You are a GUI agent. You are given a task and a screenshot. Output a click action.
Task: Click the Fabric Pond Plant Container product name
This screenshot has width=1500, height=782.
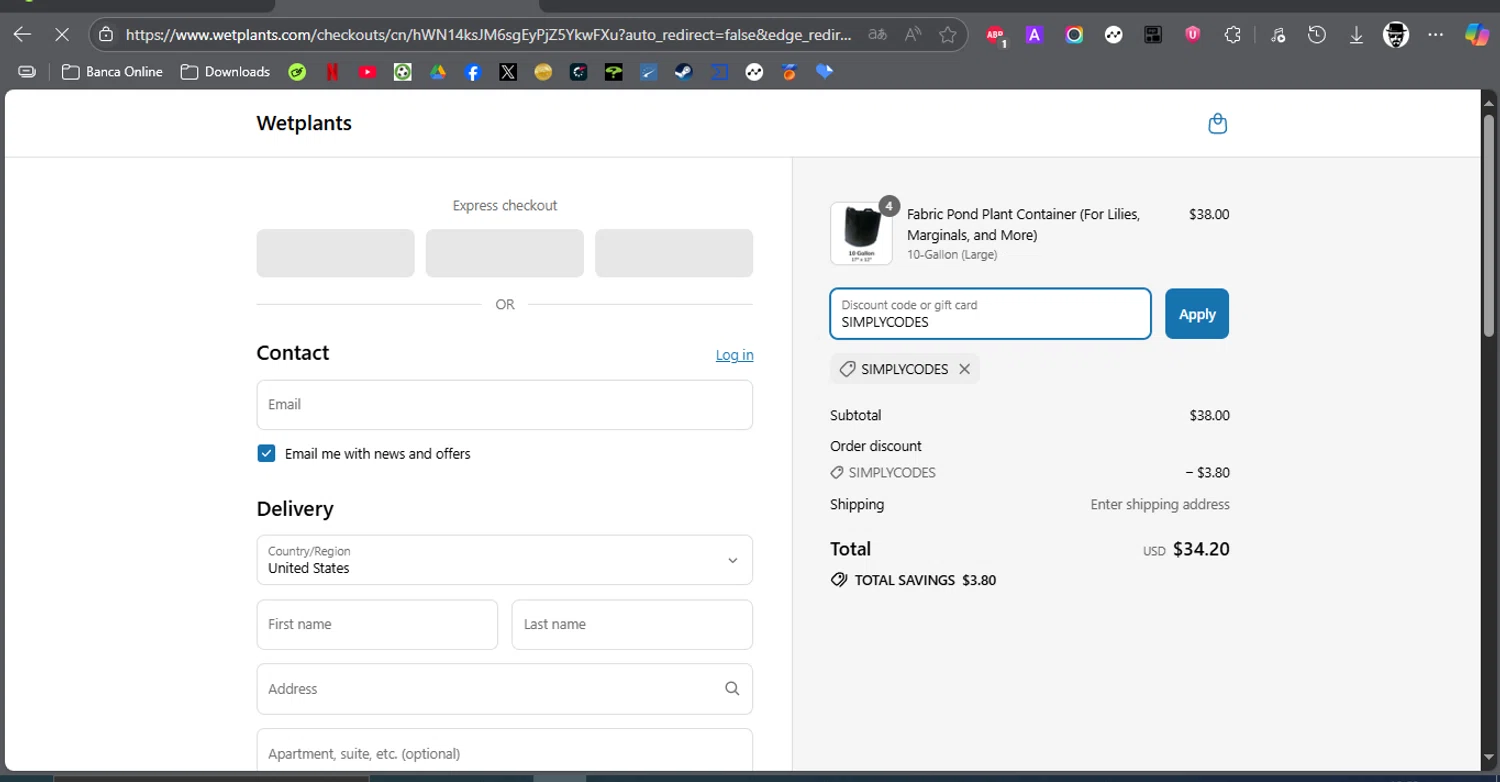(1023, 224)
